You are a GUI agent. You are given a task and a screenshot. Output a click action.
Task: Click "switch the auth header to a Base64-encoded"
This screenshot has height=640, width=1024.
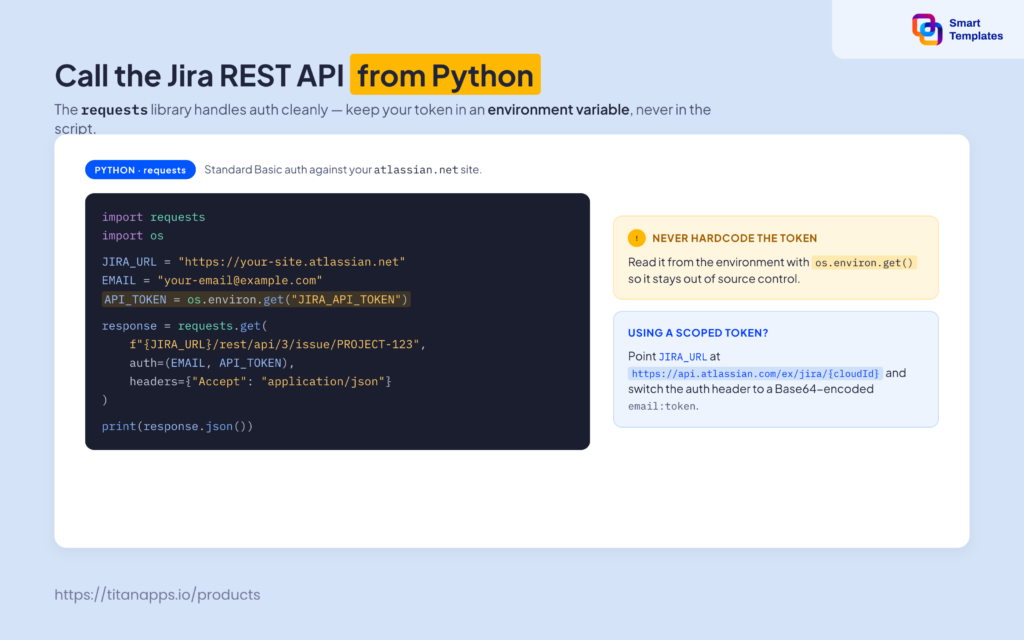(x=750, y=389)
